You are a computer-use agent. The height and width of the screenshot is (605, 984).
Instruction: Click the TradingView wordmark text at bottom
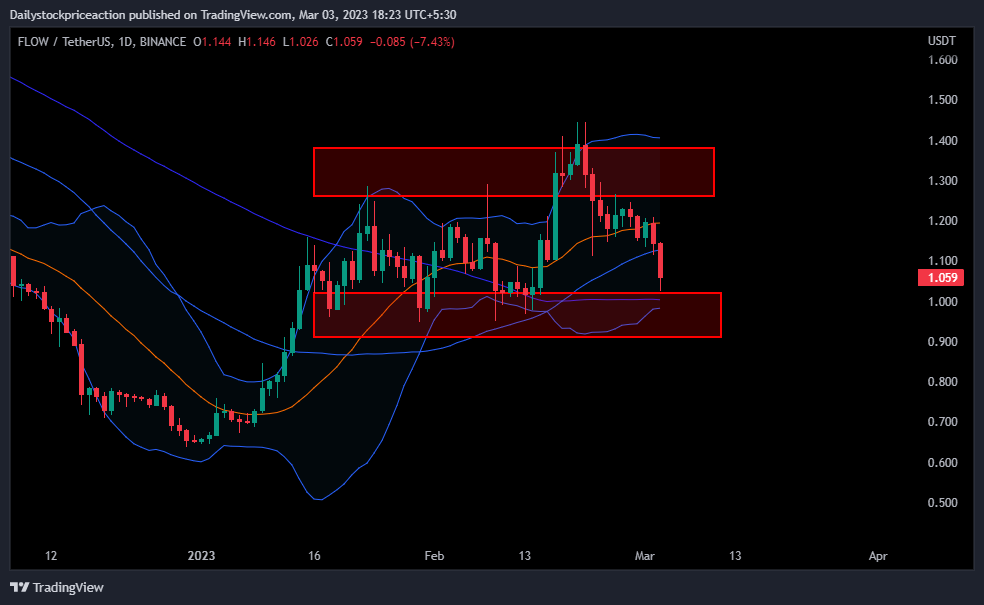[68, 587]
